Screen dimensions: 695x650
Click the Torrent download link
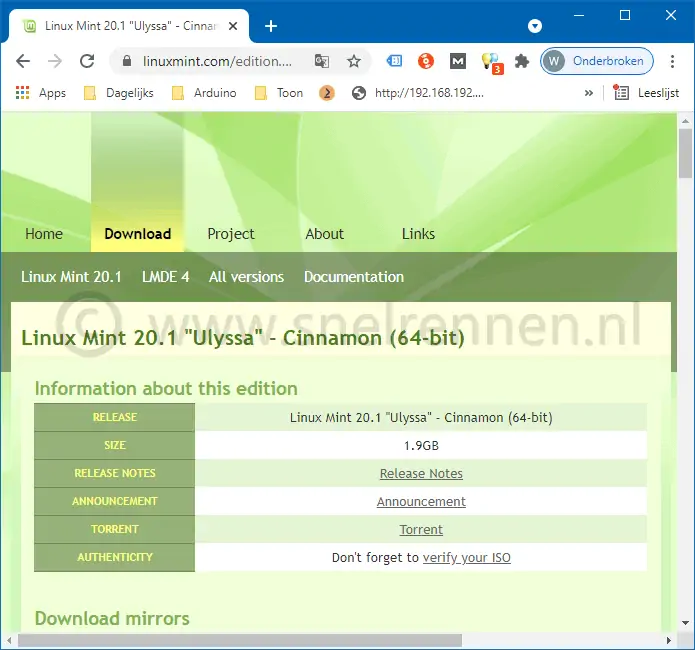(x=421, y=529)
